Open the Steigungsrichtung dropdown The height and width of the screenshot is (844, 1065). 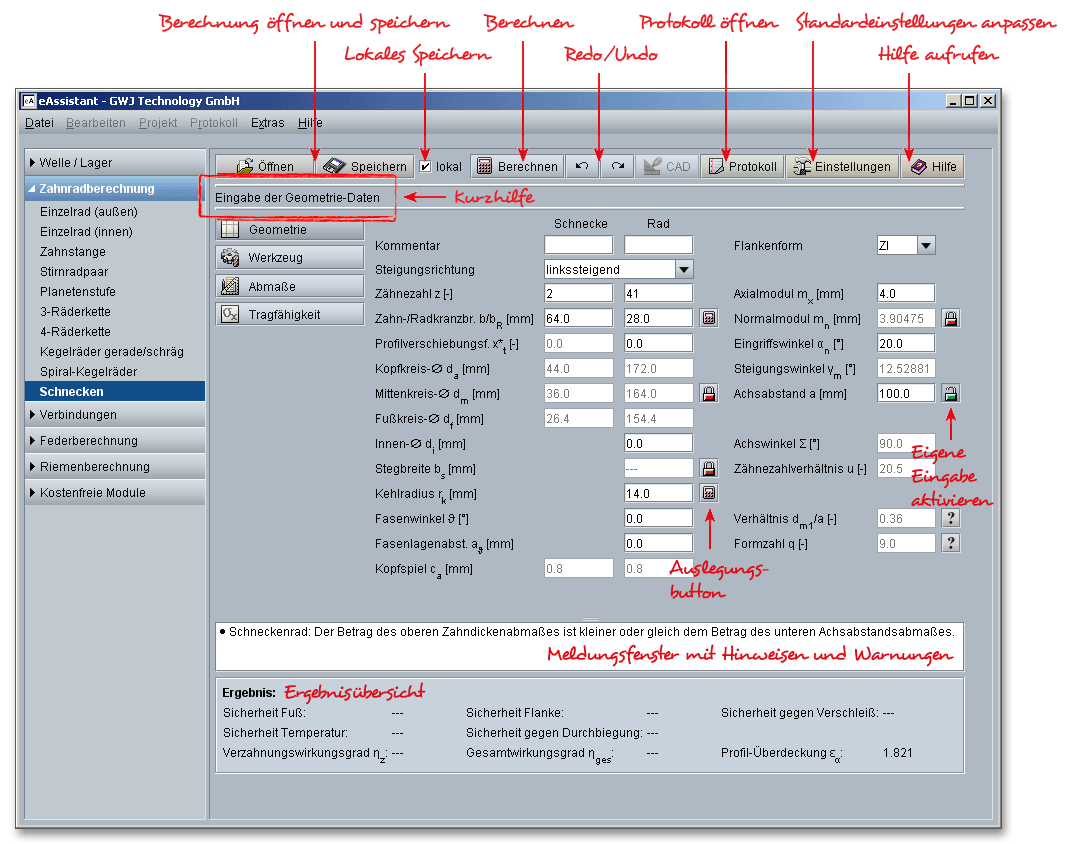coord(683,269)
